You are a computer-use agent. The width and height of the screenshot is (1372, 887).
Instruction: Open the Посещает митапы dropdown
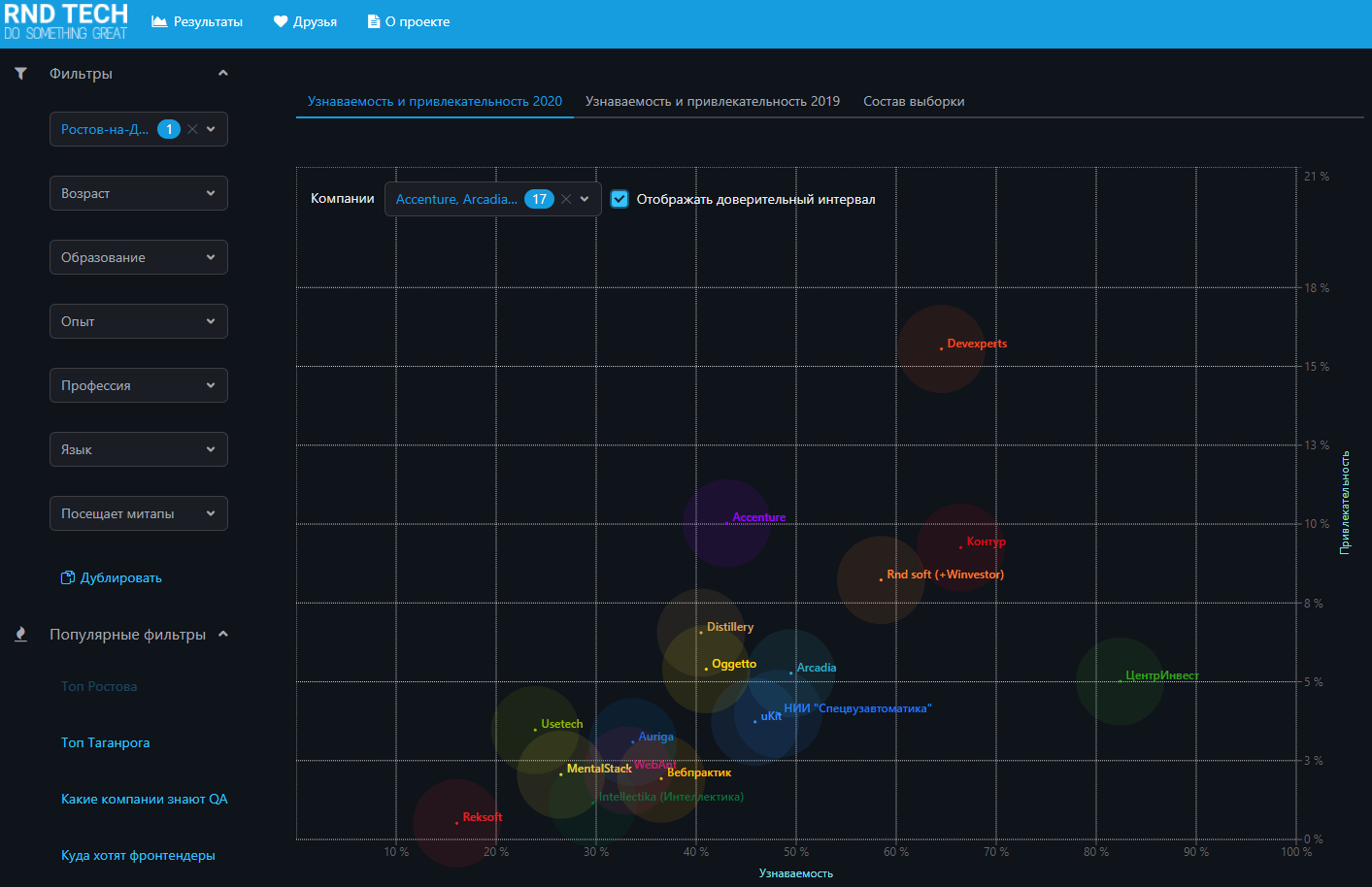(x=139, y=513)
